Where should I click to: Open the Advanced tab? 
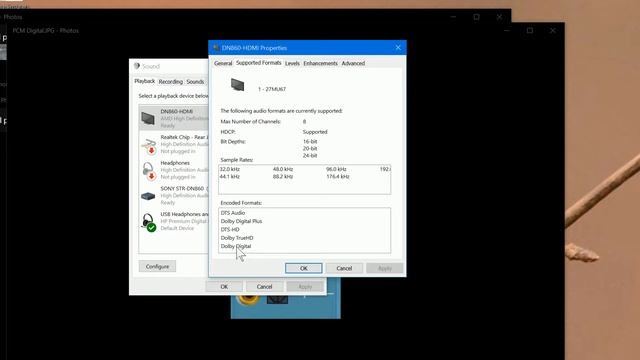[353, 63]
